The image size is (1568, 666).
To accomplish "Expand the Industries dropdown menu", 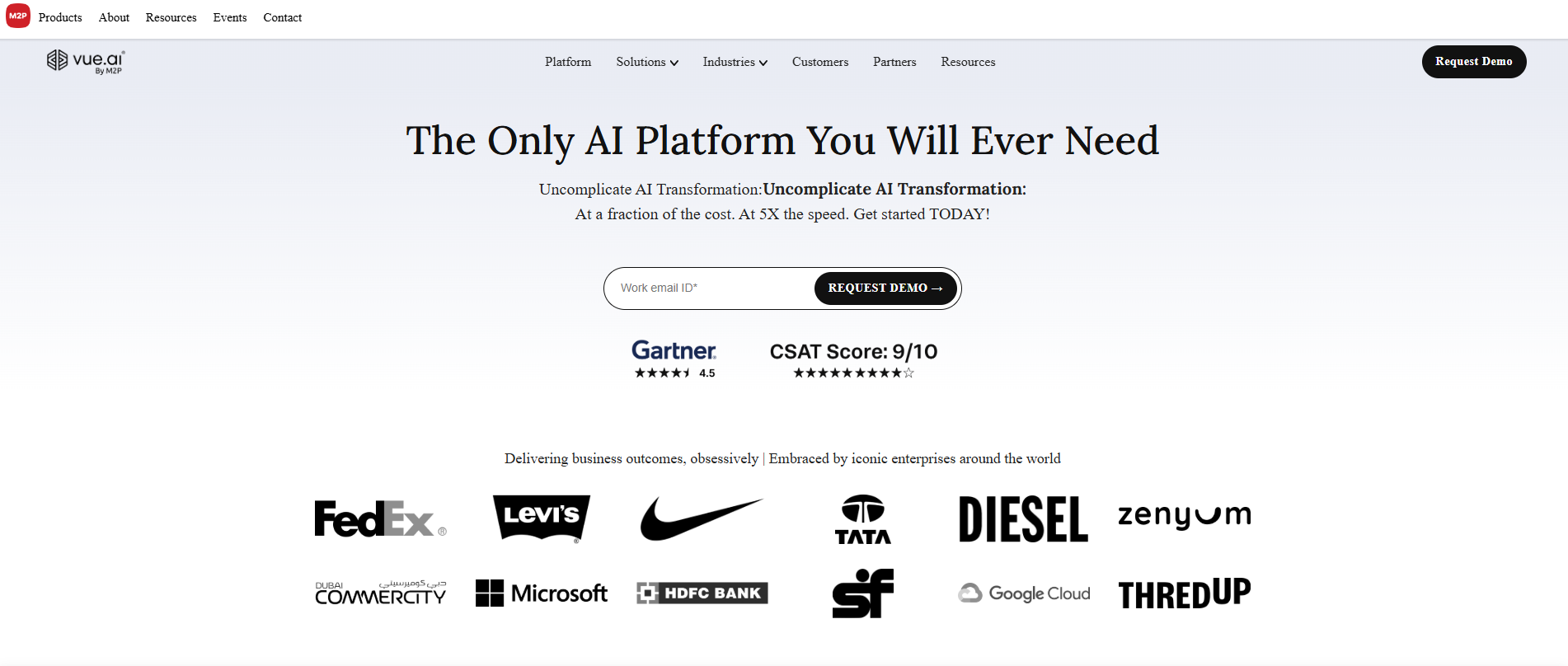I will [735, 62].
